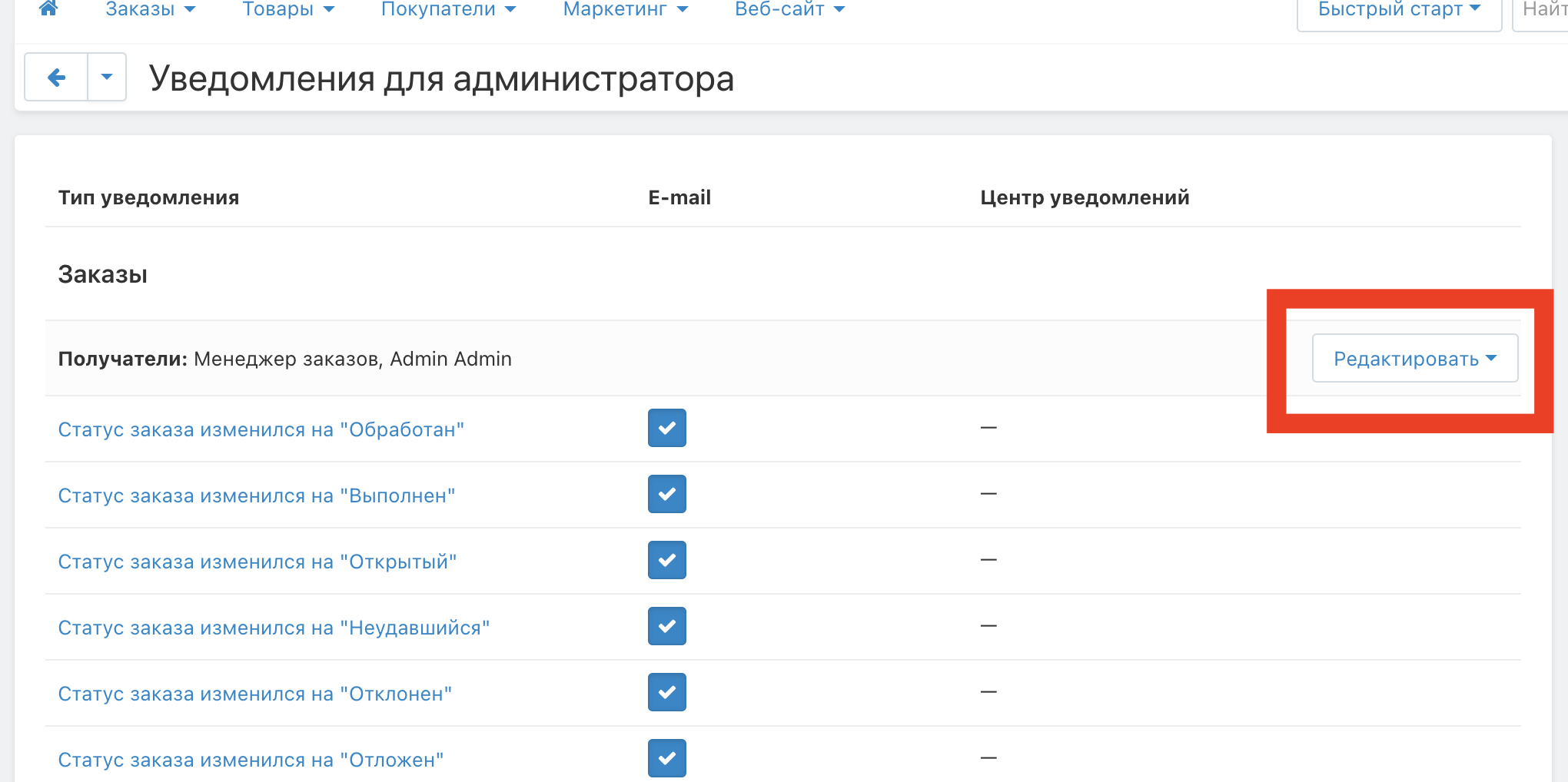Uncheck E-mail for "Отклонен" status
1568x782 pixels.
click(666, 692)
